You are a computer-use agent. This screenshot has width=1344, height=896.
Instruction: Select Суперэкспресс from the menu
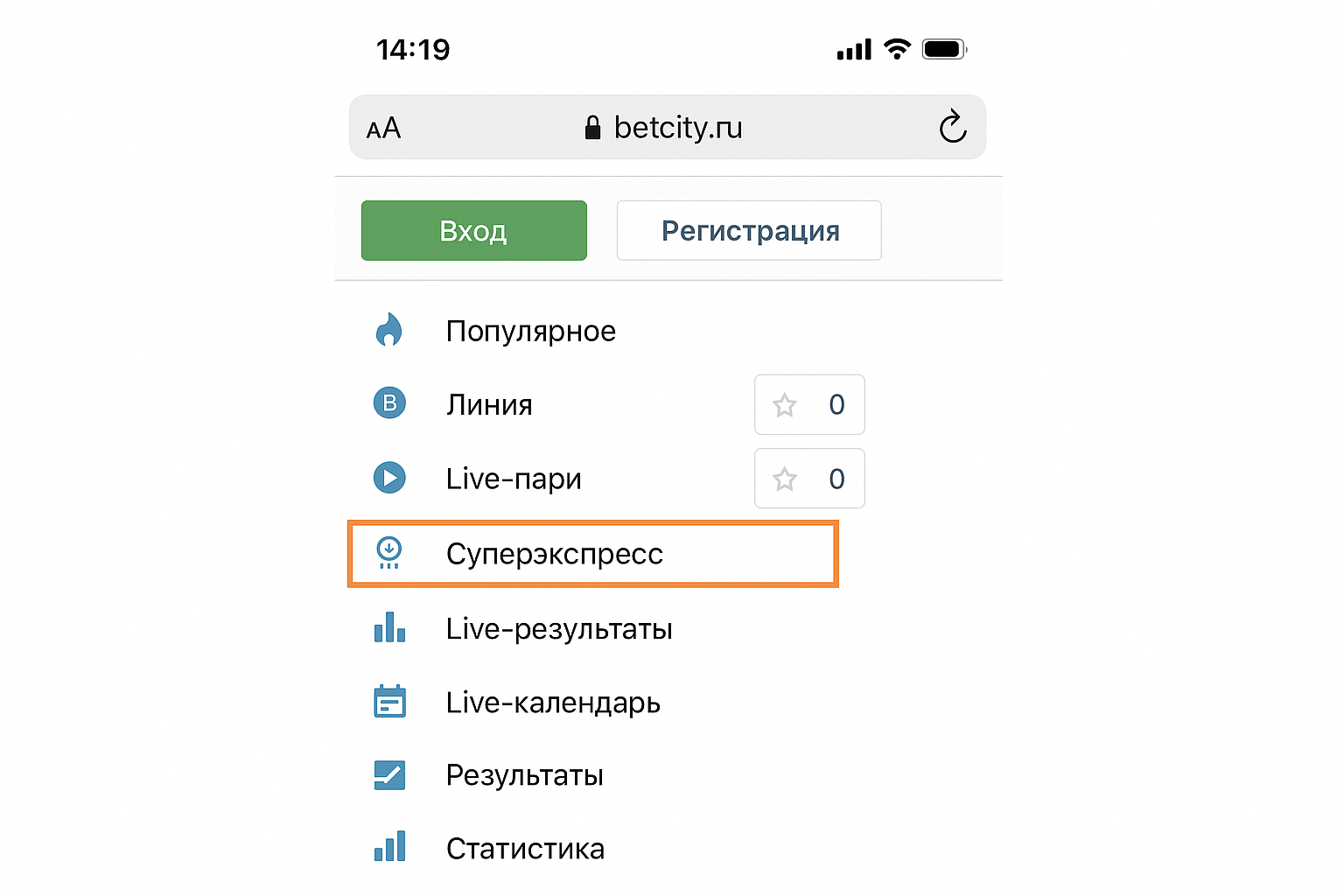[x=554, y=554]
